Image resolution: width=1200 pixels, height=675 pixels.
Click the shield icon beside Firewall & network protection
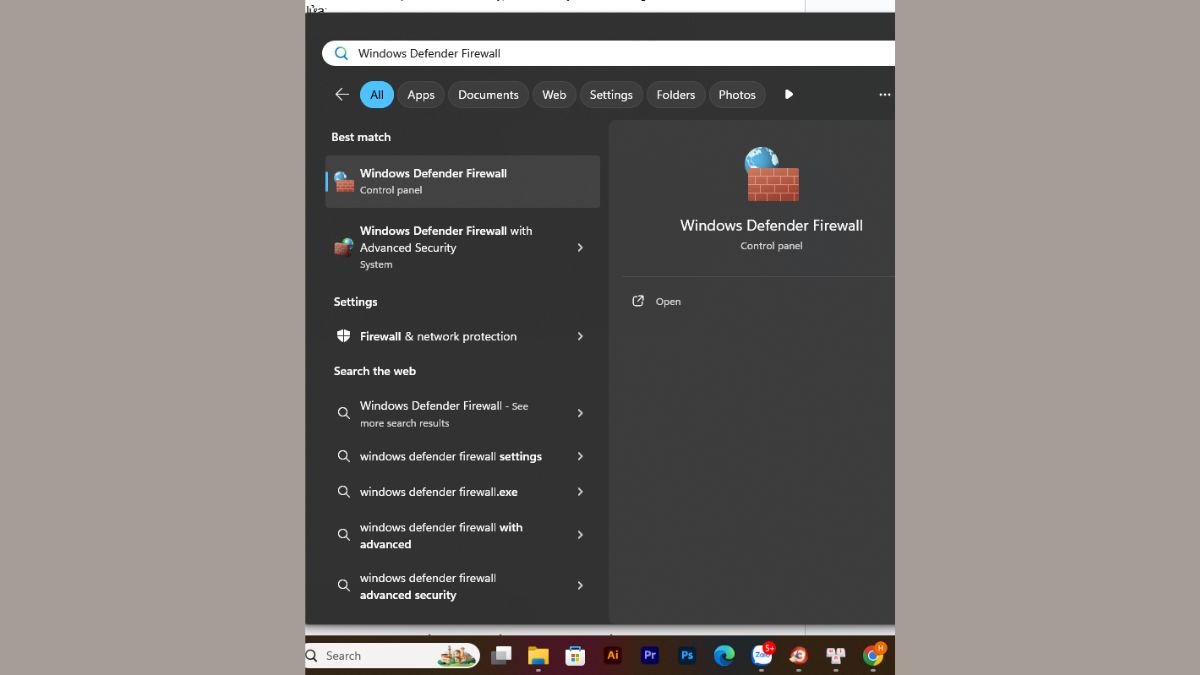coord(343,336)
